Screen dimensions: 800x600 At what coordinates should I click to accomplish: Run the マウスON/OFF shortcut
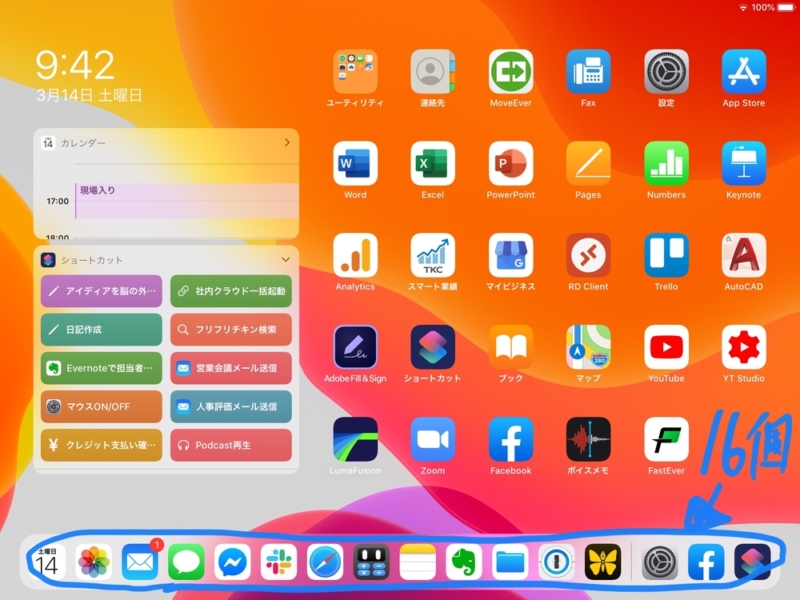tap(102, 407)
